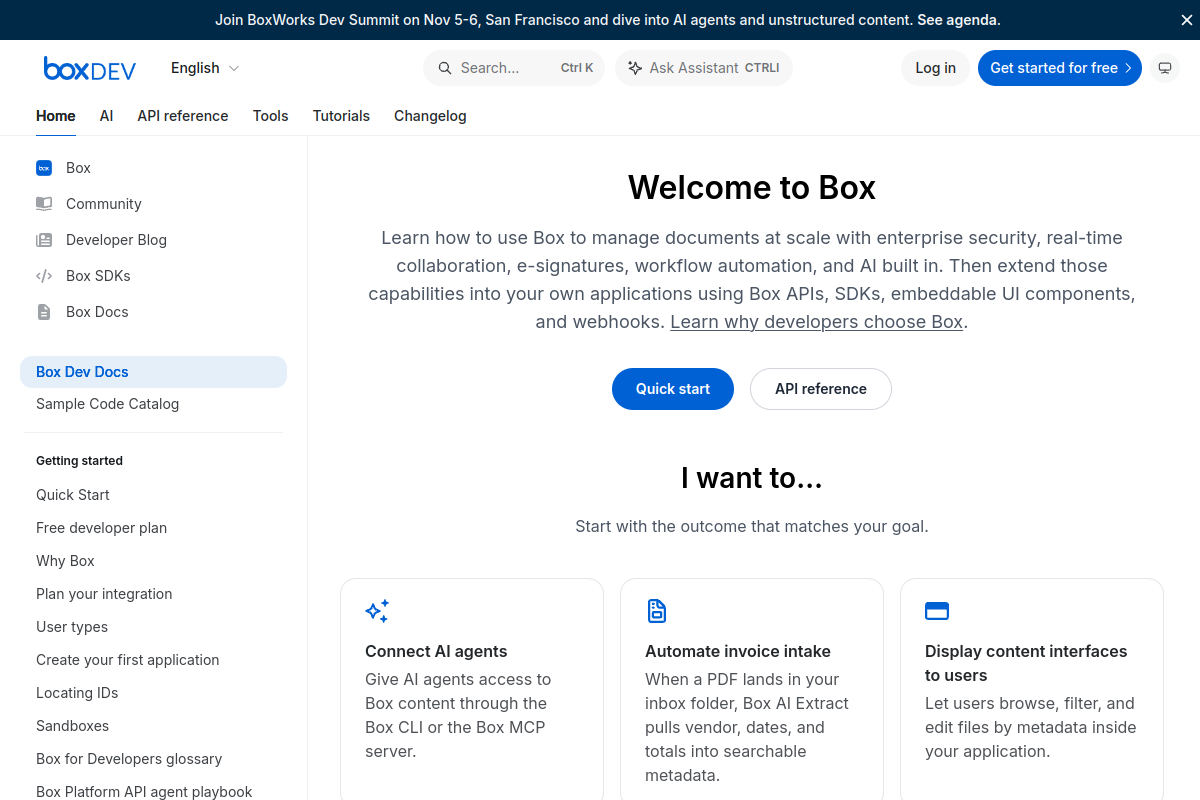Go to the Tools tab

[x=271, y=116]
